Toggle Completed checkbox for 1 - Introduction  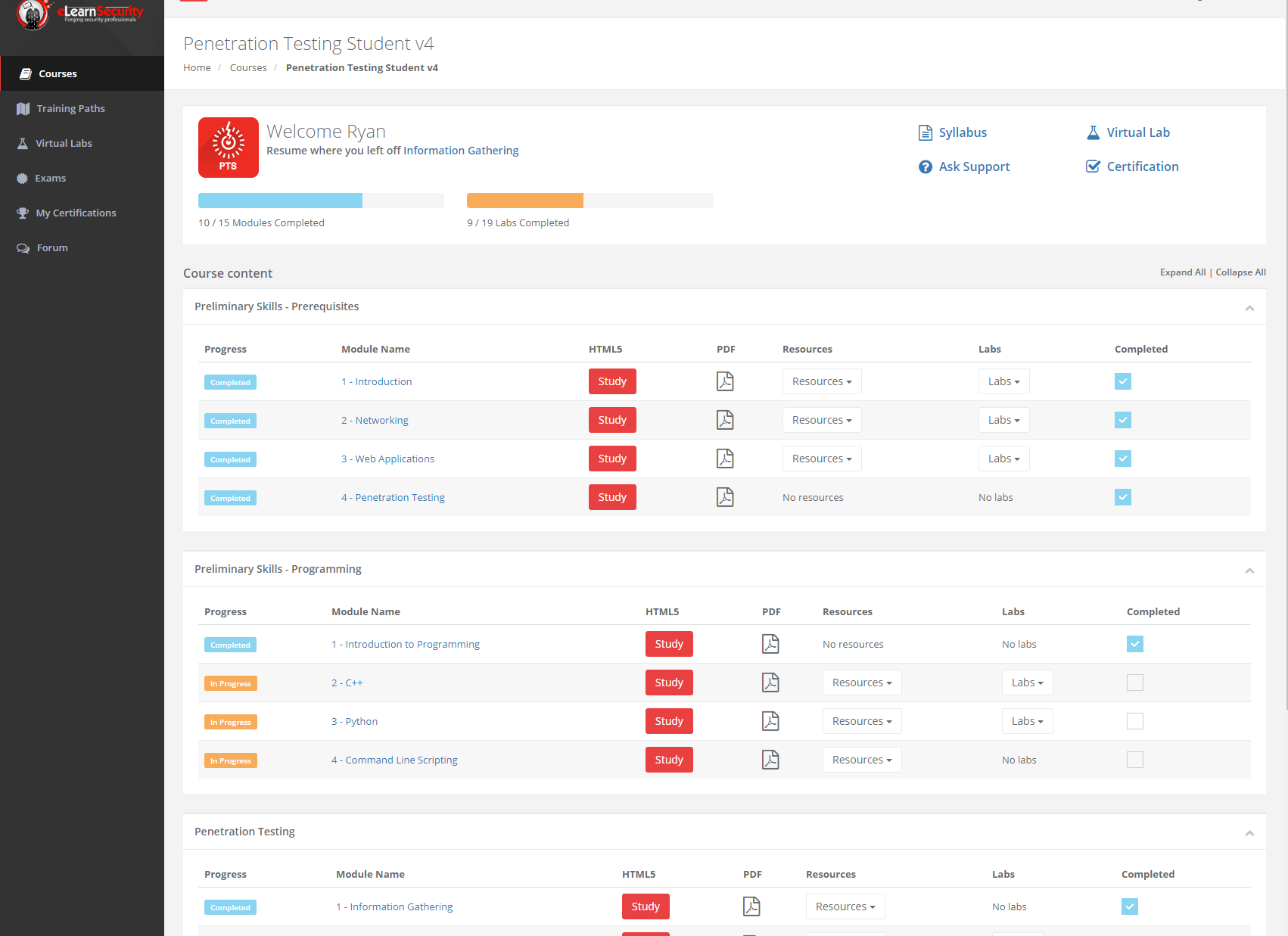[x=1123, y=381]
